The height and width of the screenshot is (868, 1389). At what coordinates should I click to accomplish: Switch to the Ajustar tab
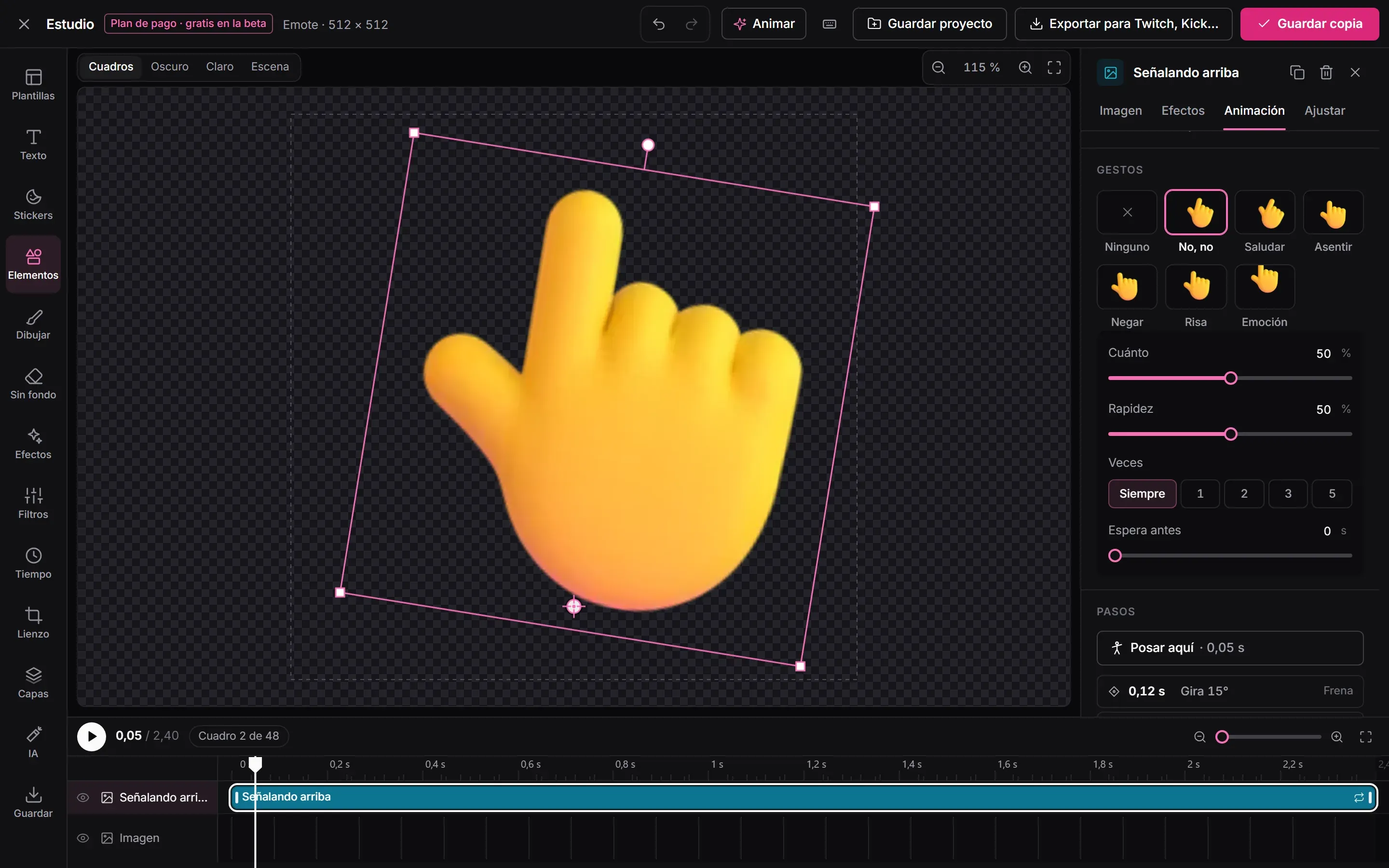(x=1325, y=111)
